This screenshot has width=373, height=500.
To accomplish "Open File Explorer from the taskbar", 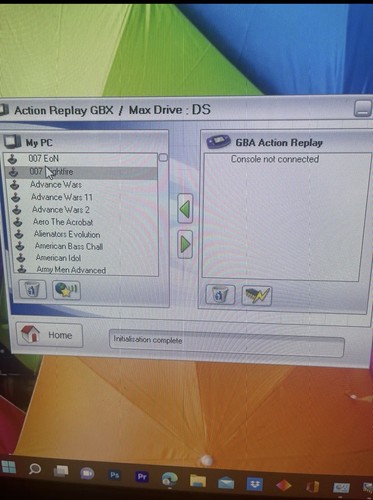I will tap(198, 481).
